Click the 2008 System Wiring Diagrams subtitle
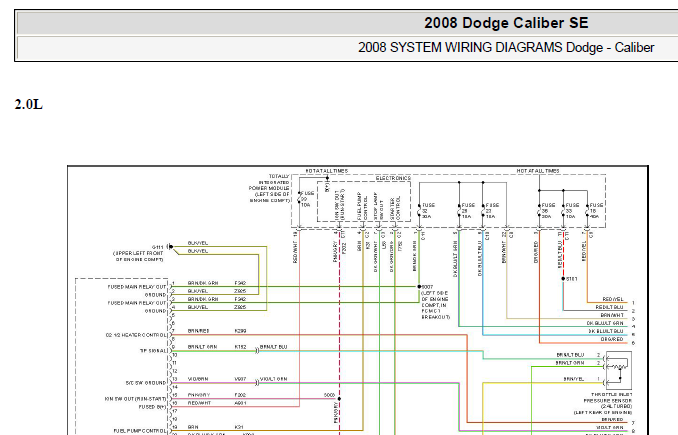 499,47
